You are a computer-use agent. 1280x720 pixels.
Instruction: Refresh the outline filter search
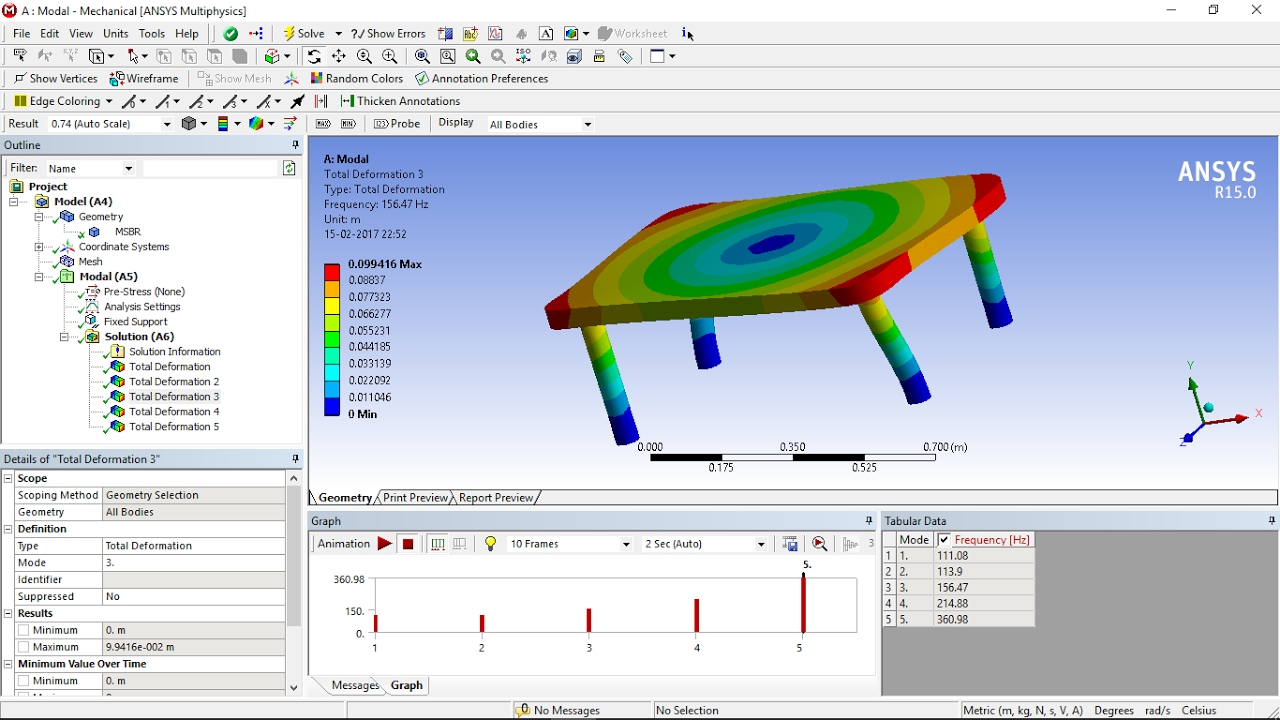[290, 169]
